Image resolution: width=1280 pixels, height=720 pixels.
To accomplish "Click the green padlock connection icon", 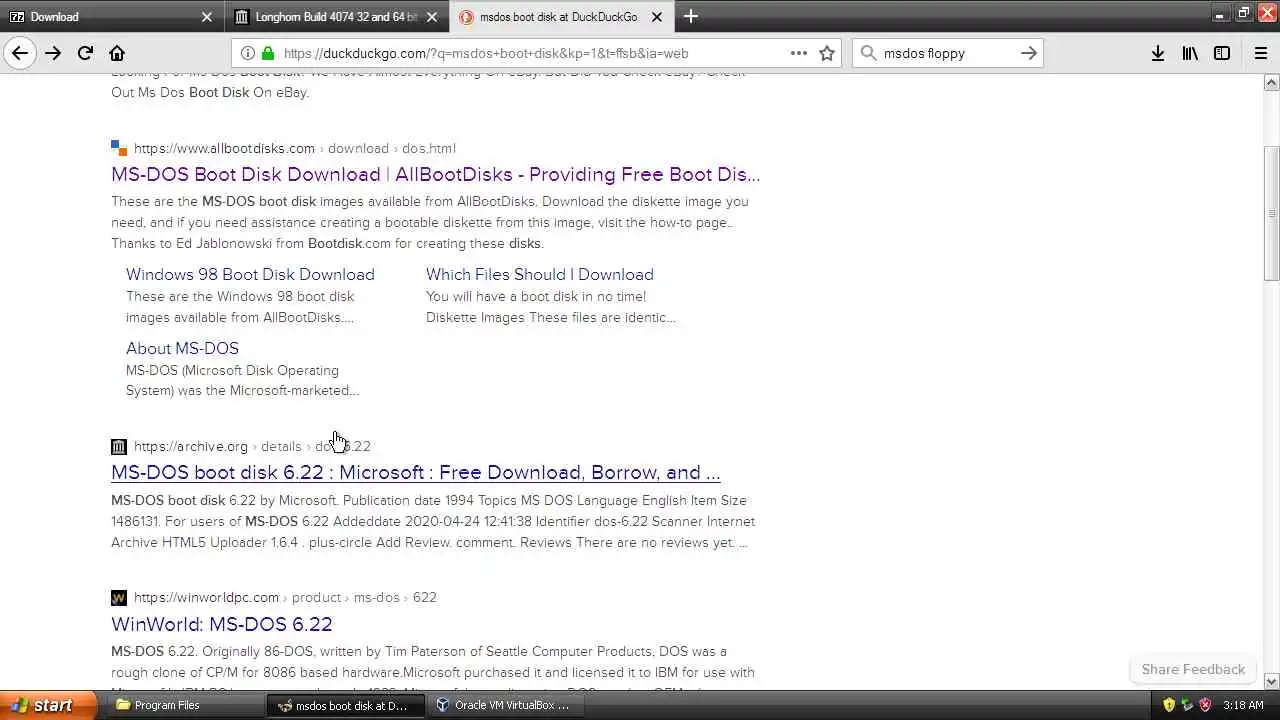I will [x=268, y=53].
